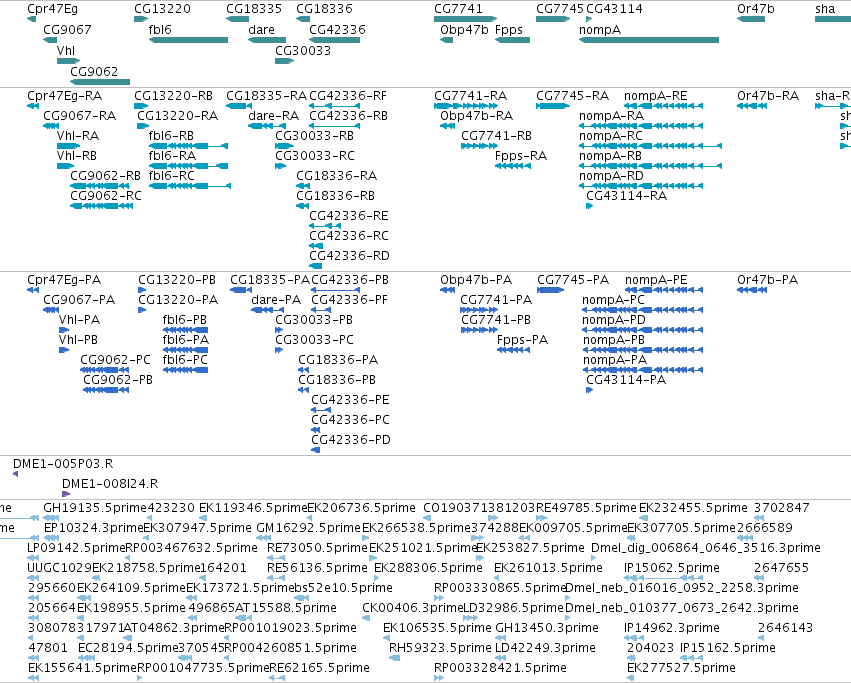851x683 pixels.
Task: Click the dare gene label
Action: (261, 30)
